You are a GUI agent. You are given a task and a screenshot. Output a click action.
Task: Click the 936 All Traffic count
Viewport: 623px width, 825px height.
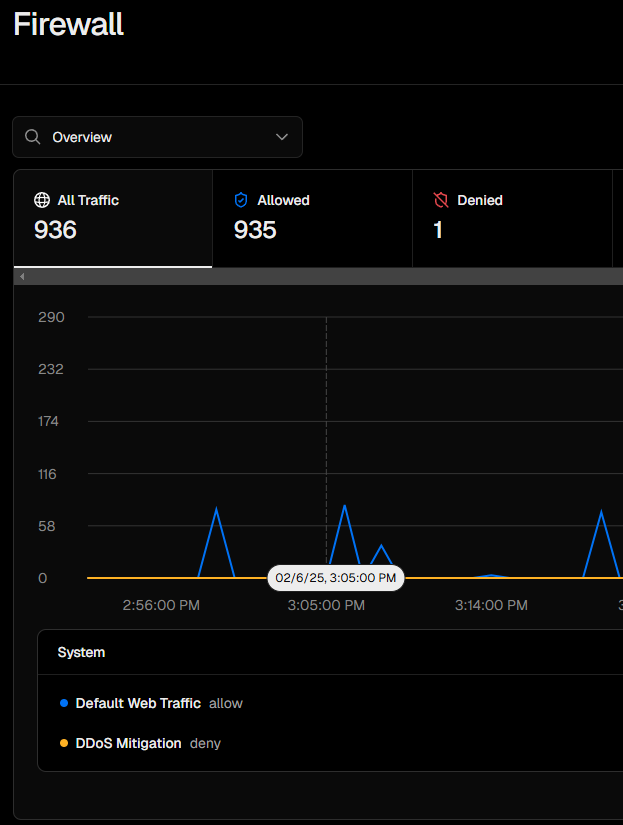[55, 230]
